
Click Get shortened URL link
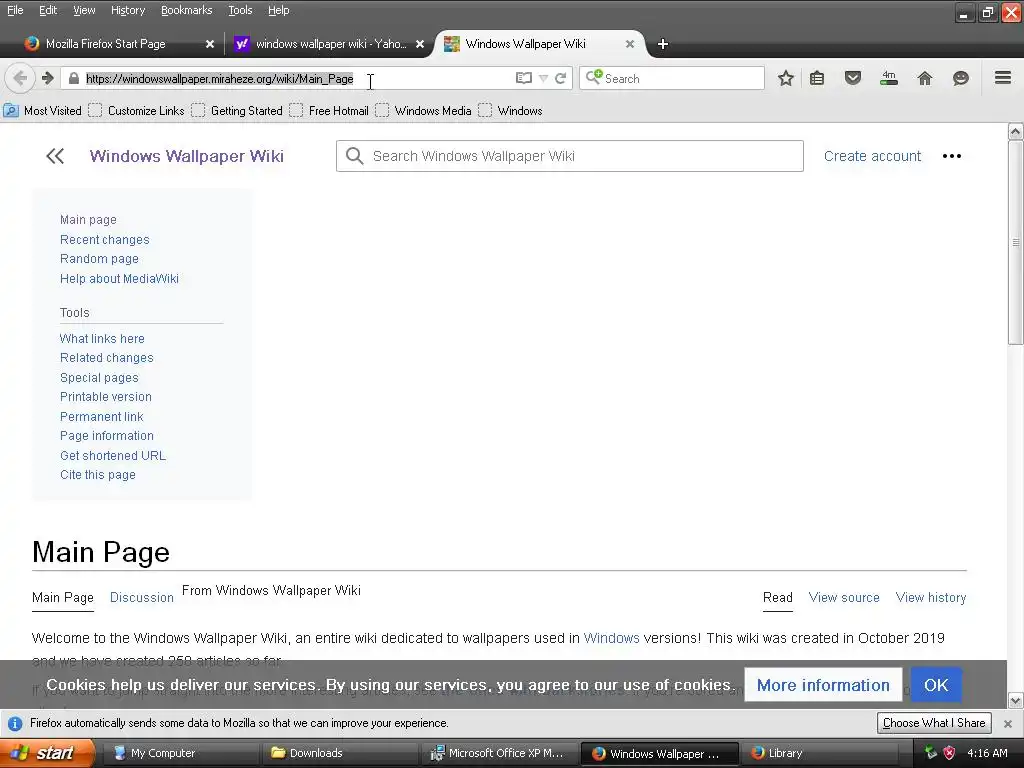tap(113, 455)
